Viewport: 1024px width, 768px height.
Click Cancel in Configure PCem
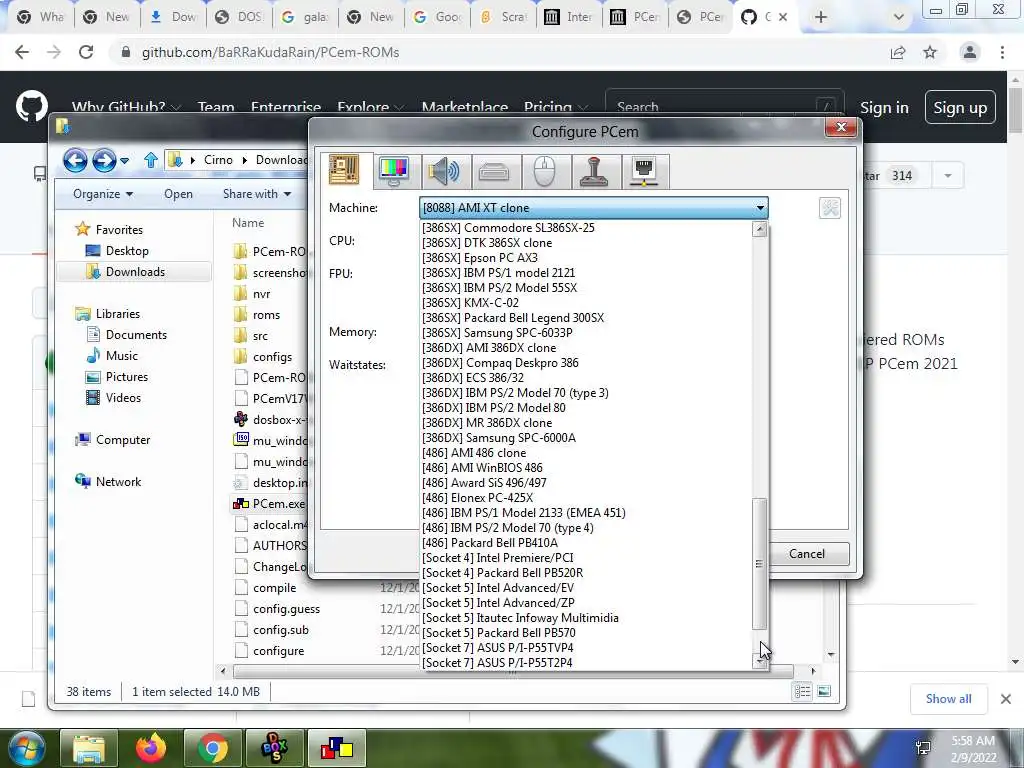tap(807, 554)
